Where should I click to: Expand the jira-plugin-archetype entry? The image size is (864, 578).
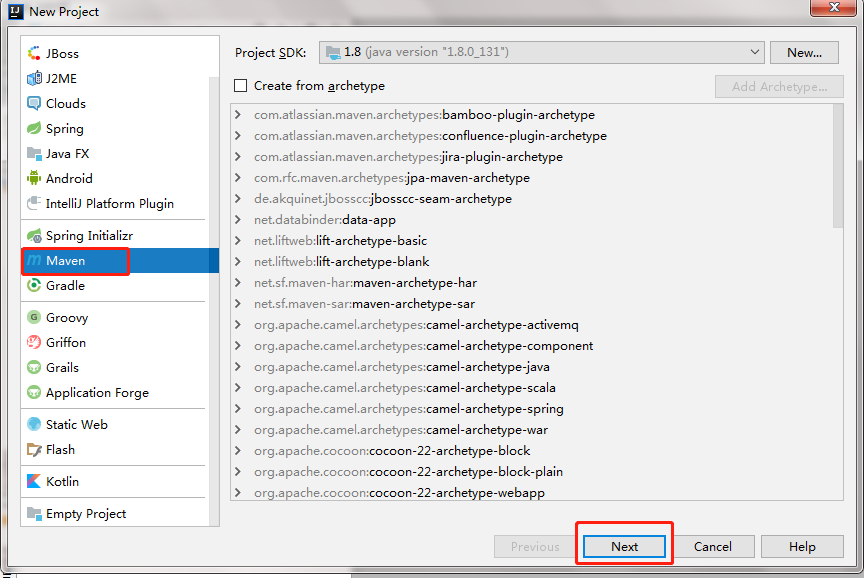click(x=238, y=156)
